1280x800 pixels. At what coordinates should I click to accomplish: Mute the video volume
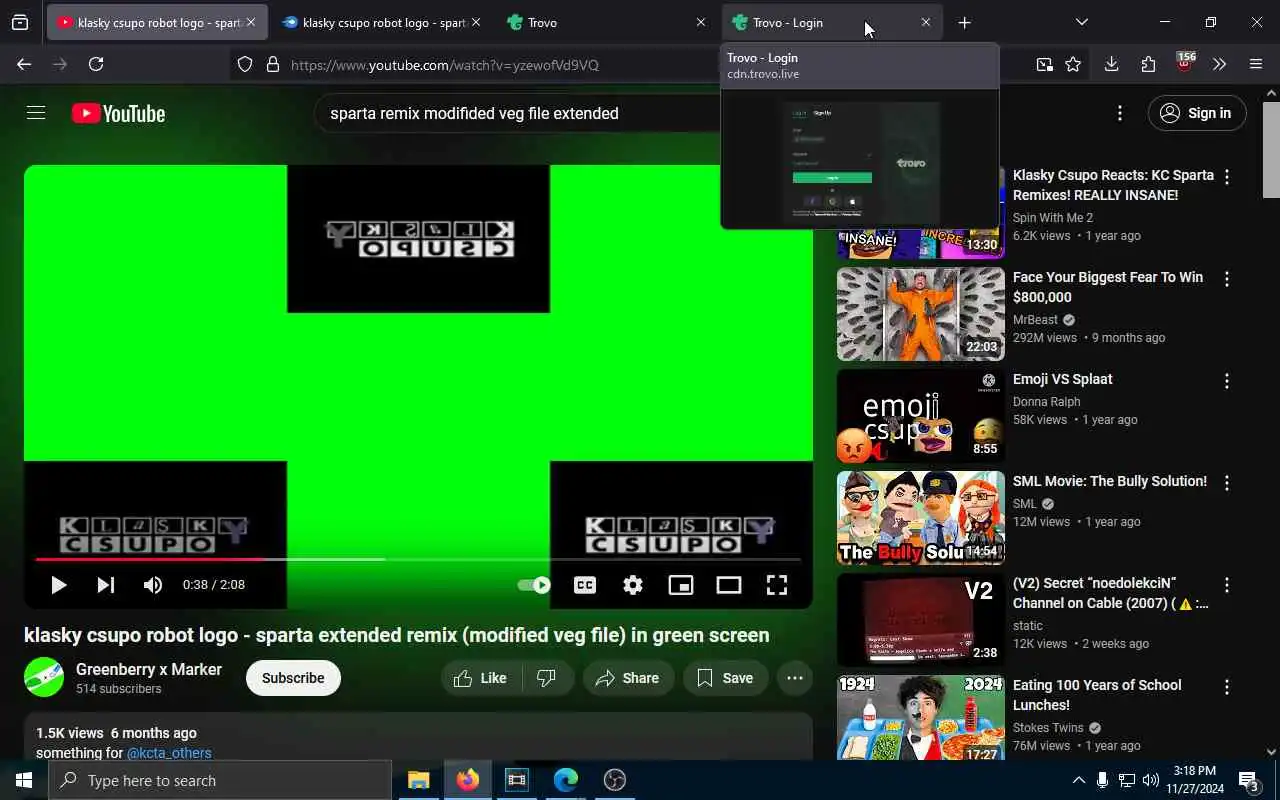pos(152,585)
